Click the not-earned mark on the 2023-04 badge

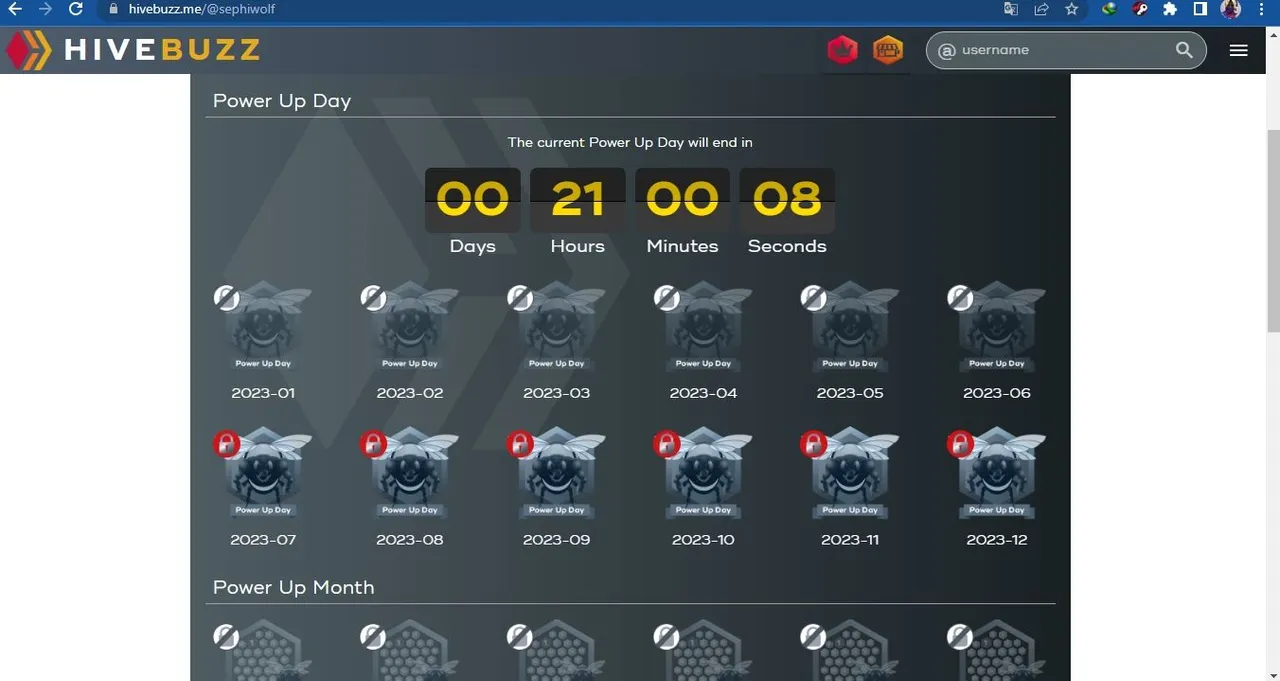pos(667,297)
